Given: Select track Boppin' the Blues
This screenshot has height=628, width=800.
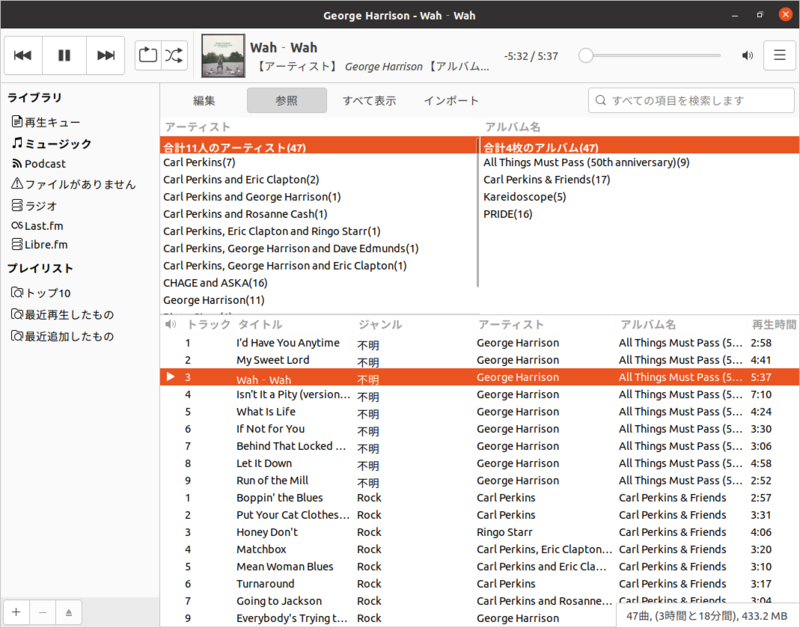Looking at the screenshot, I should tap(480, 498).
